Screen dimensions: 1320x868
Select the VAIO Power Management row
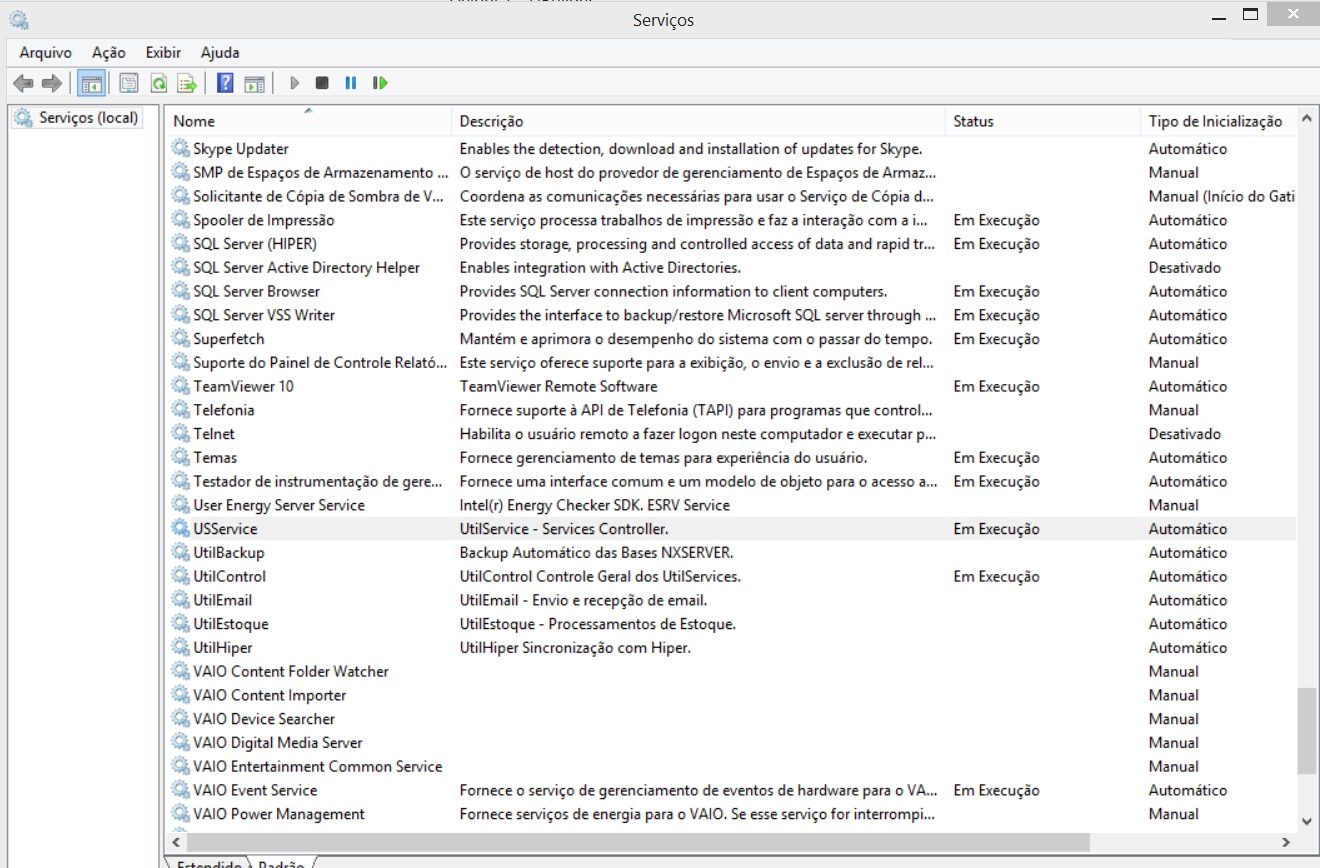[x=731, y=814]
